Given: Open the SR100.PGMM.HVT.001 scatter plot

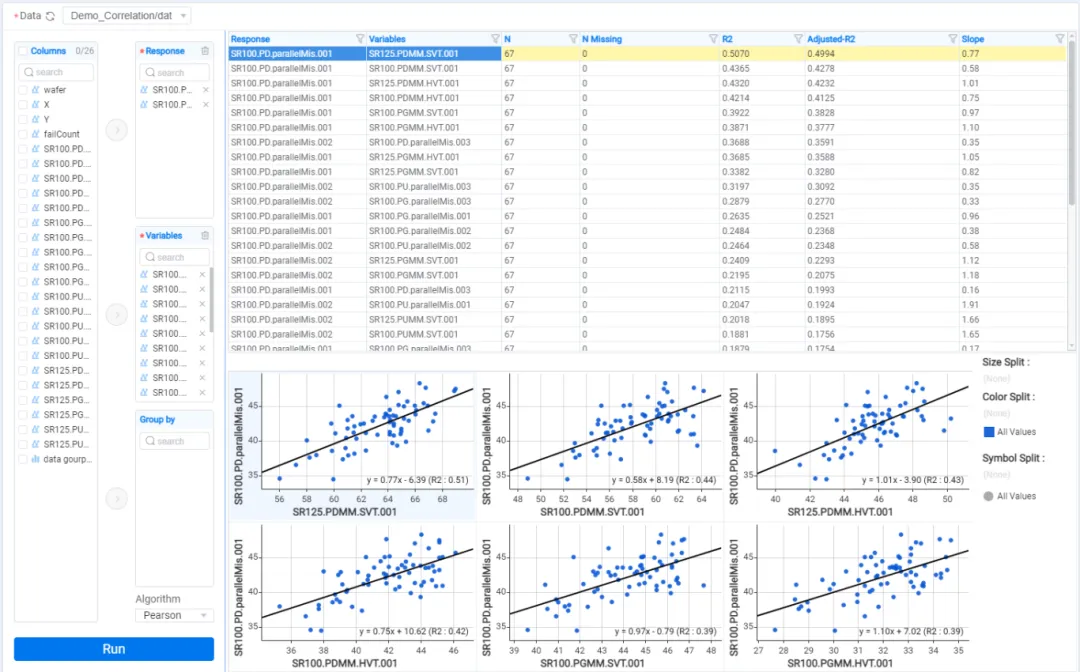Looking at the screenshot, I should 849,596.
